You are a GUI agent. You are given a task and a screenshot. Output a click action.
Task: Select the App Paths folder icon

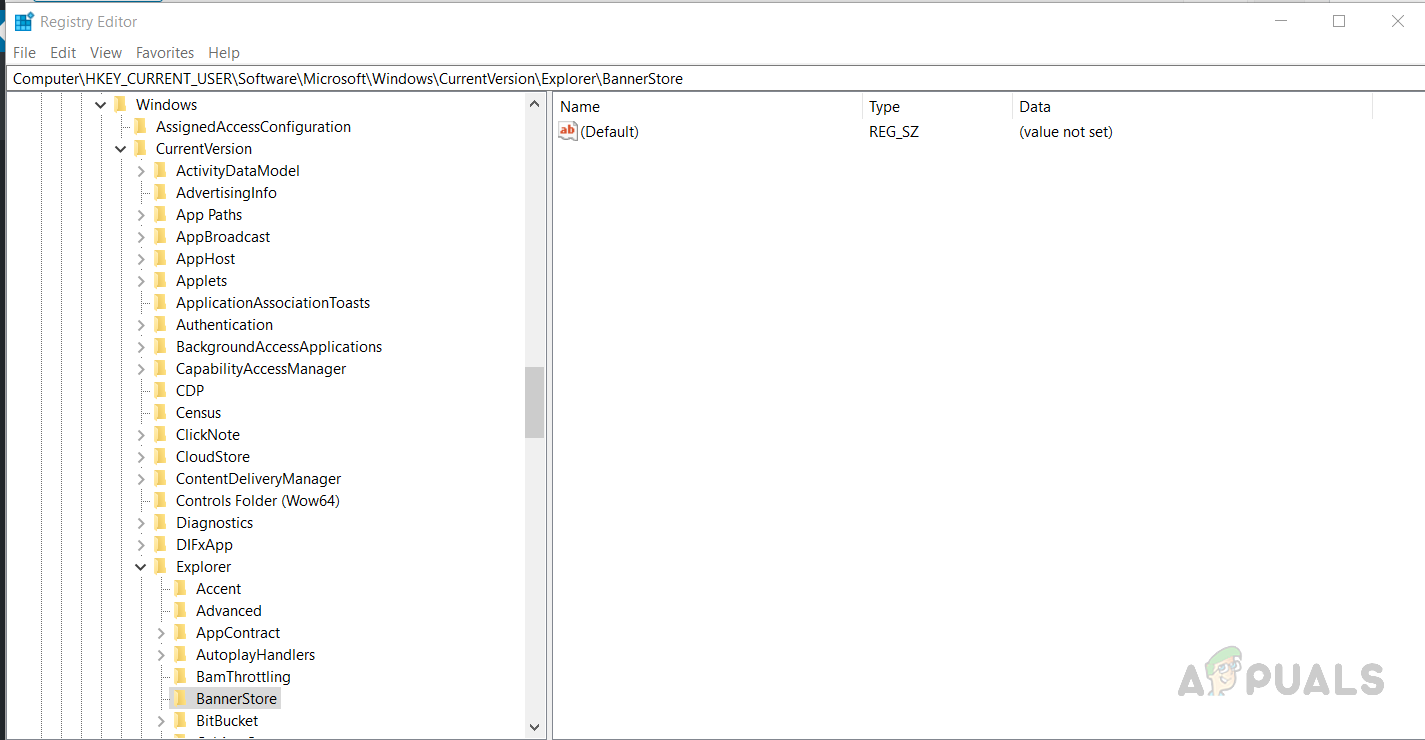click(161, 214)
